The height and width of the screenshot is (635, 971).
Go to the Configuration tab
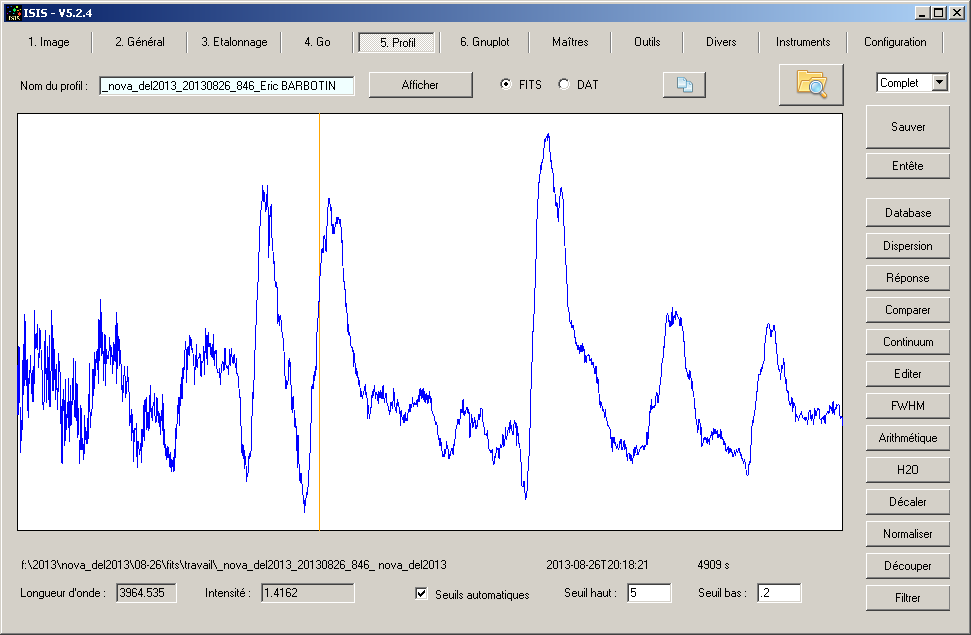tap(895, 42)
